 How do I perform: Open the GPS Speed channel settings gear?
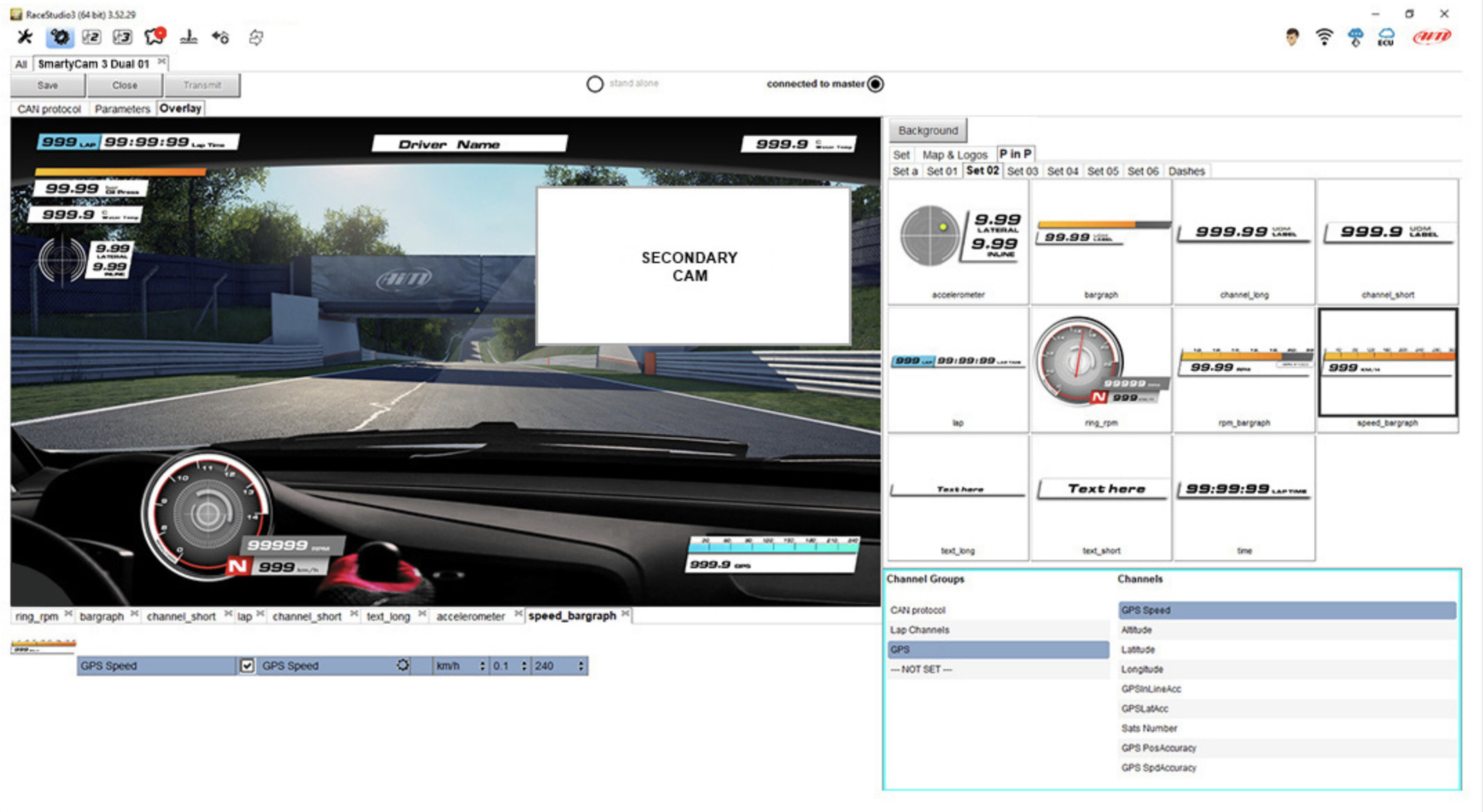click(403, 666)
